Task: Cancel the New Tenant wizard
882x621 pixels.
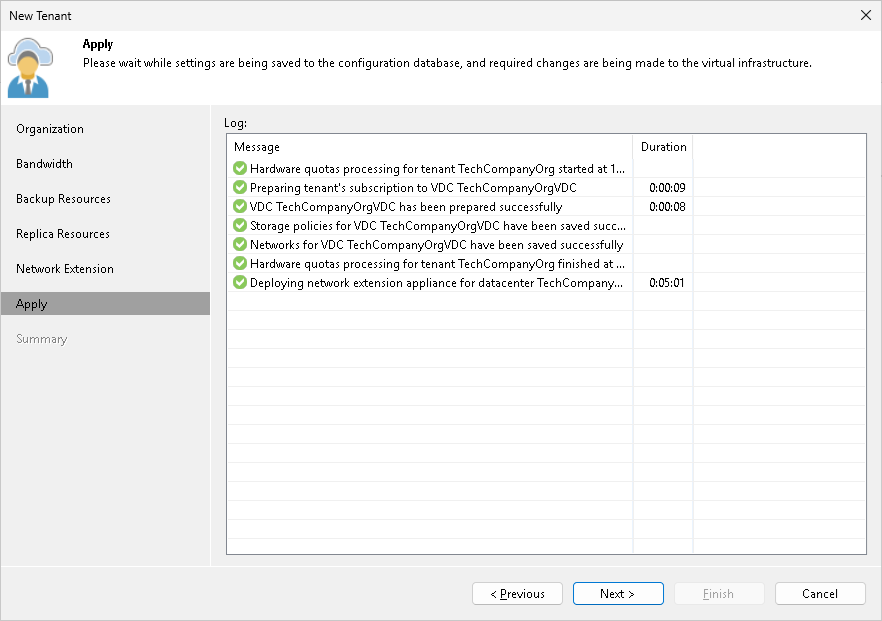Action: pyautogui.click(x=820, y=593)
